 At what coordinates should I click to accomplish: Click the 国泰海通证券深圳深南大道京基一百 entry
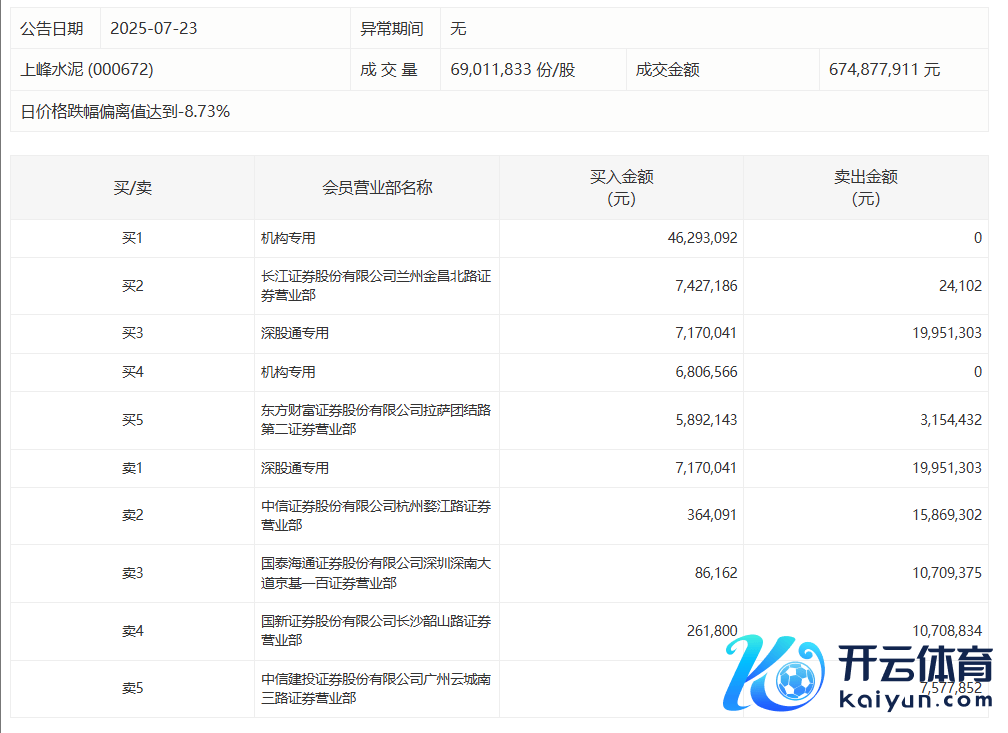375,573
